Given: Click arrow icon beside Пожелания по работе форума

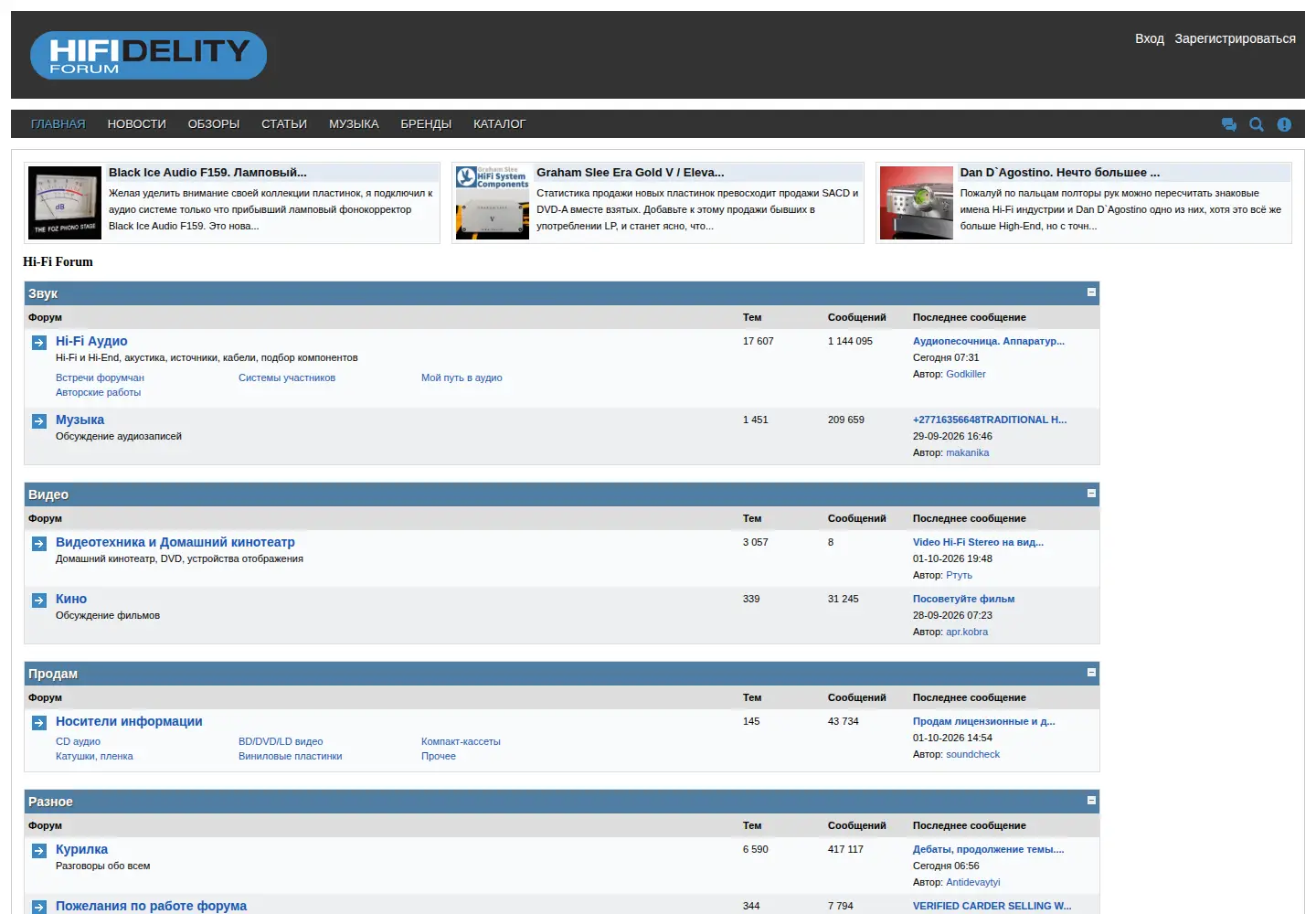Looking at the screenshot, I should (39, 907).
